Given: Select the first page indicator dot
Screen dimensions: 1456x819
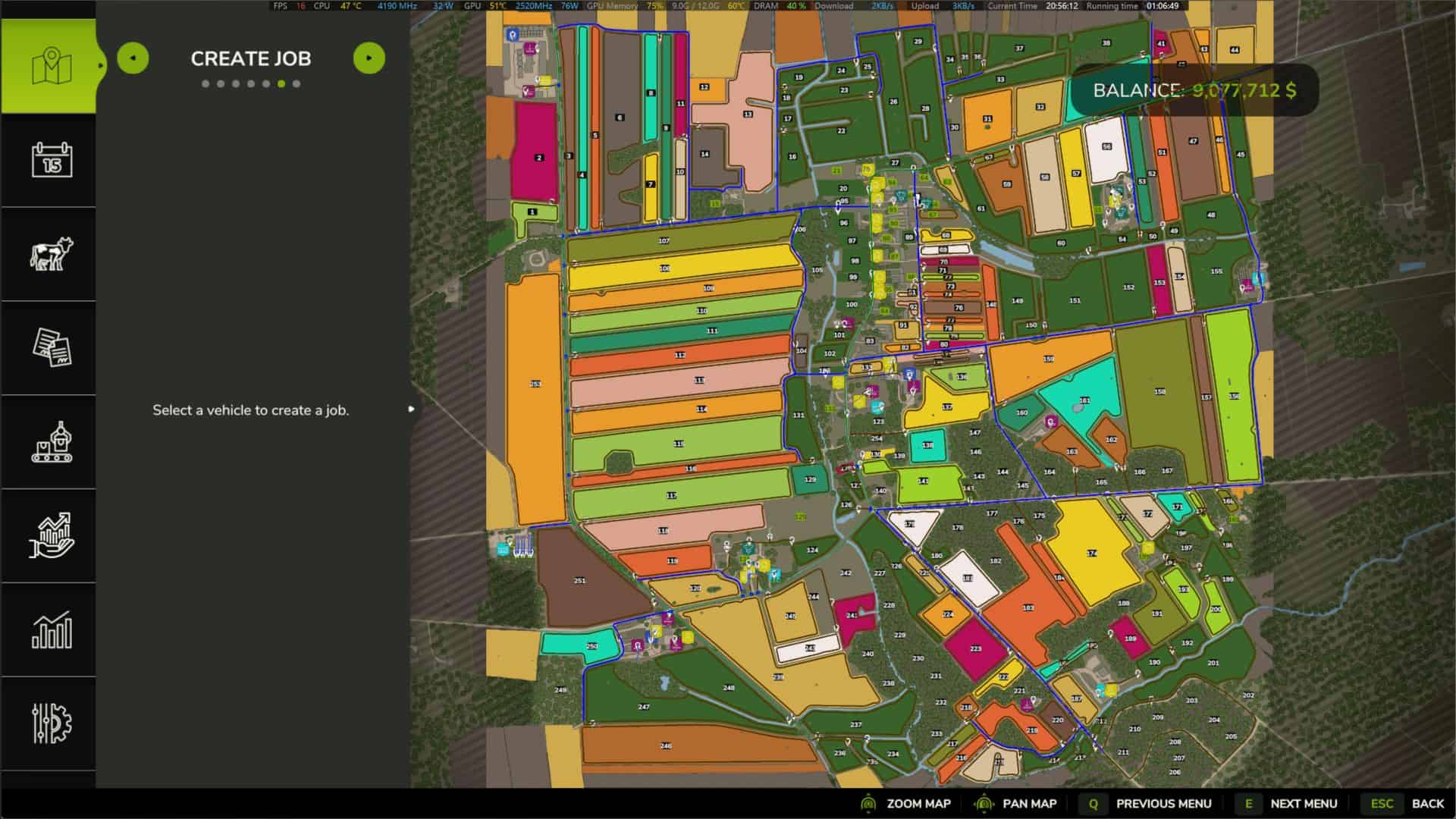Looking at the screenshot, I should click(206, 84).
